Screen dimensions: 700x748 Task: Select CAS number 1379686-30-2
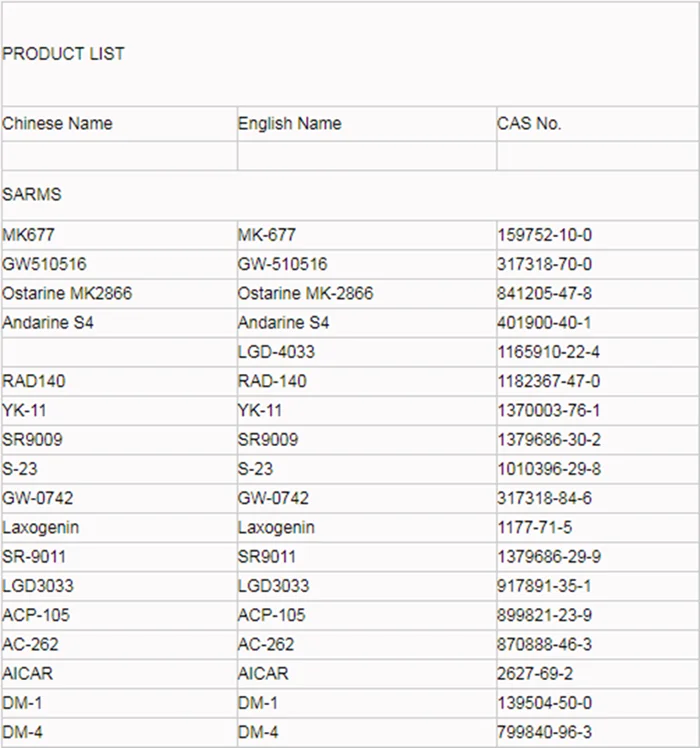pos(549,440)
